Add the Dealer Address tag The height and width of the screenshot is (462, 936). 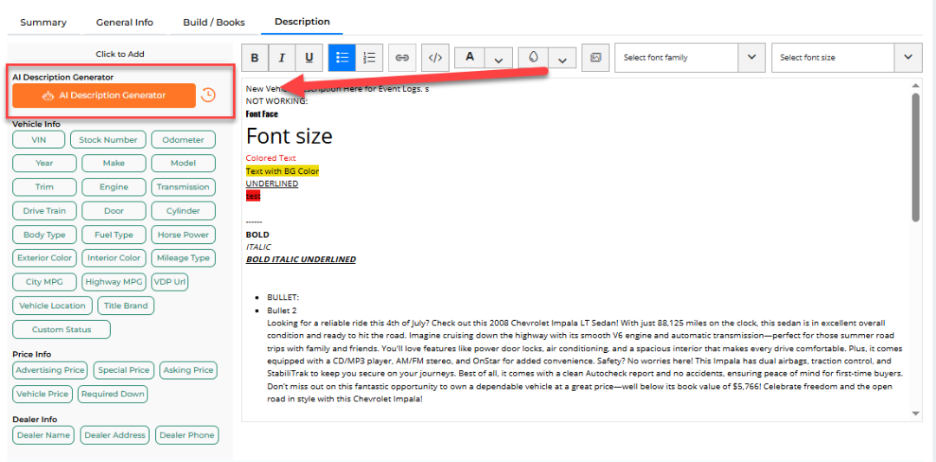(x=115, y=435)
